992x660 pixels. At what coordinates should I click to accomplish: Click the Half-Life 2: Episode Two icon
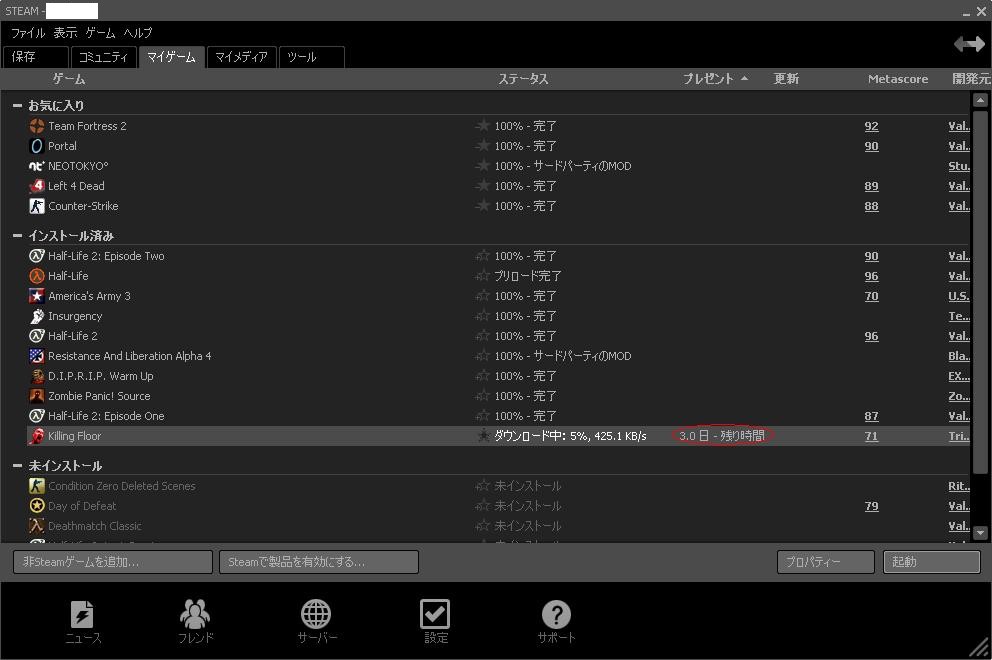point(37,256)
